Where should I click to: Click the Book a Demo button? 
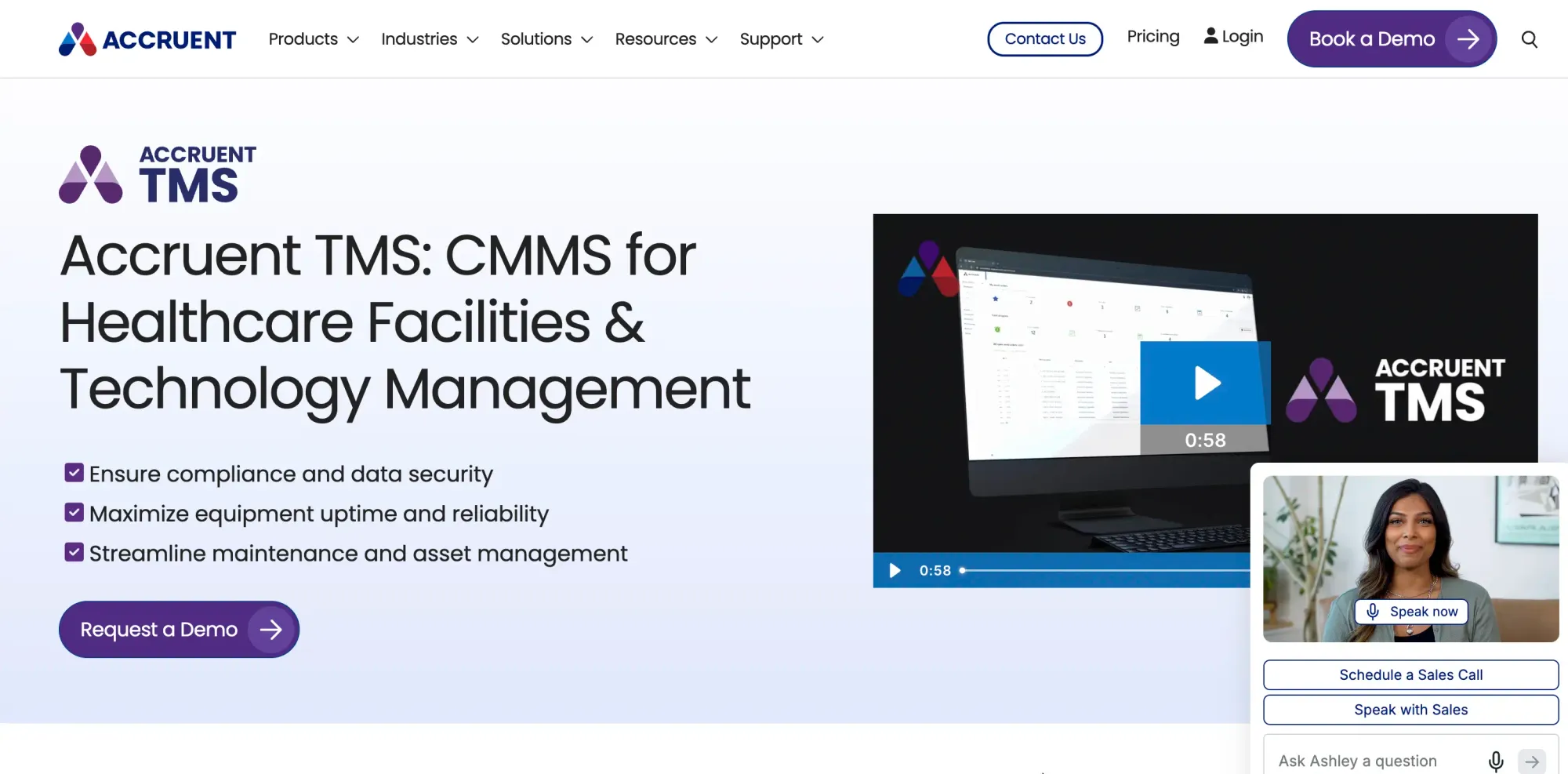click(x=1392, y=39)
